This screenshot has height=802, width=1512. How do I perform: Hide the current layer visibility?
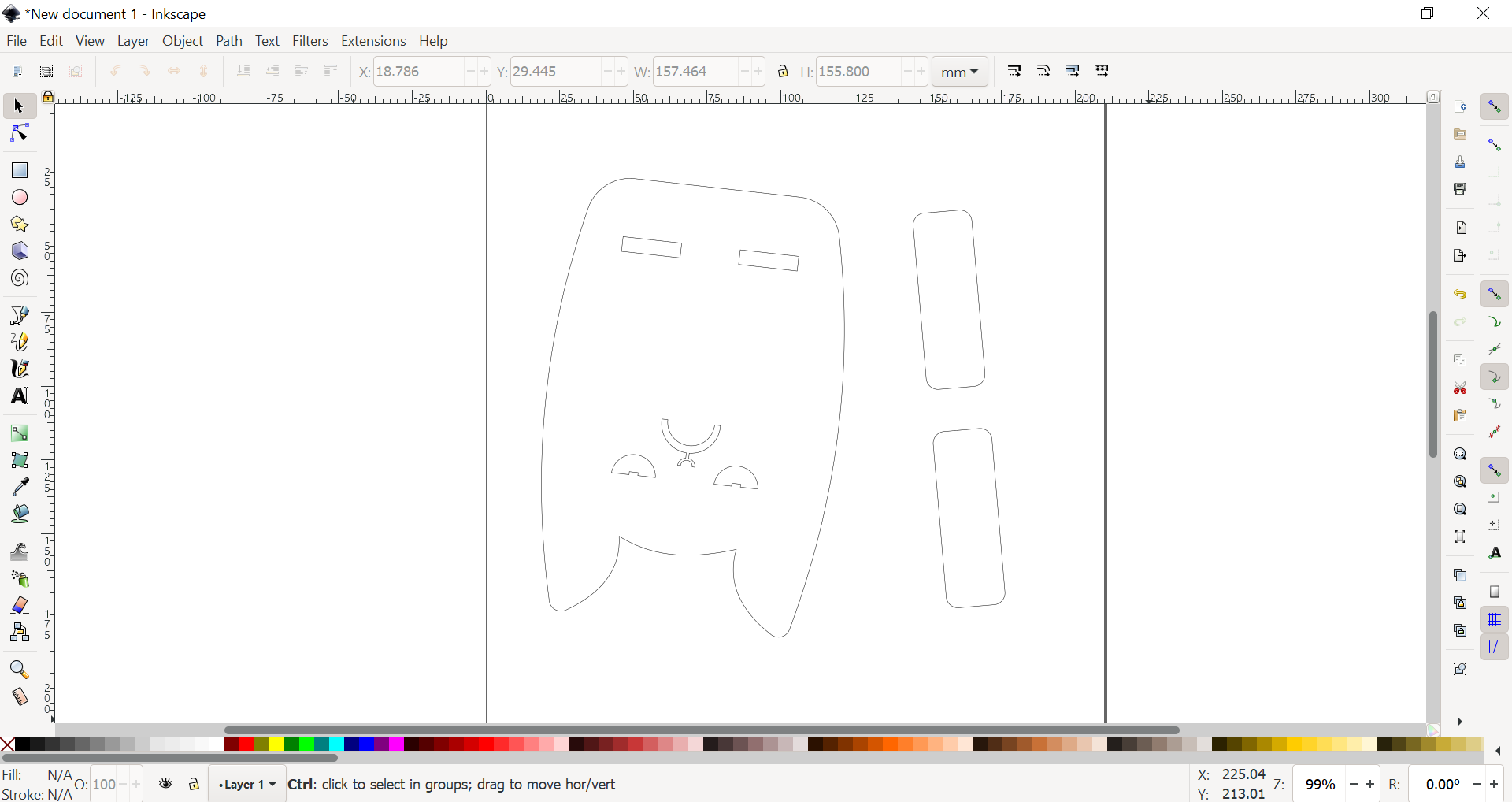coord(165,785)
